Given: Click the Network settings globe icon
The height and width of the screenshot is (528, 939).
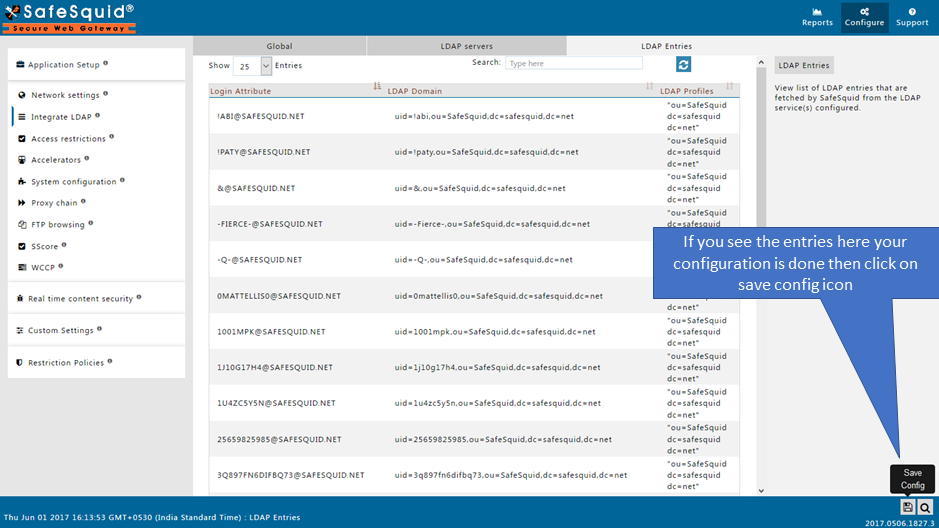Looking at the screenshot, I should [x=22, y=95].
